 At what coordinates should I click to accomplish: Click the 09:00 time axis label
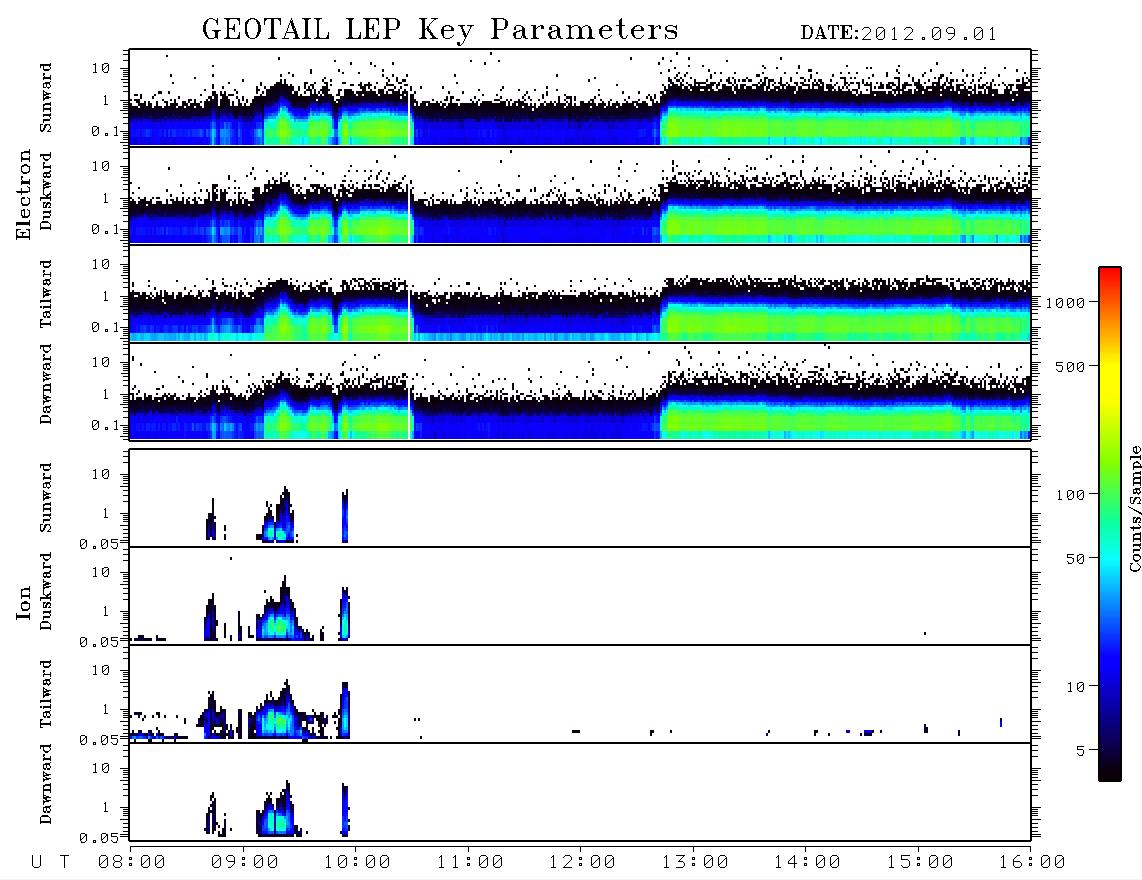[x=245, y=862]
